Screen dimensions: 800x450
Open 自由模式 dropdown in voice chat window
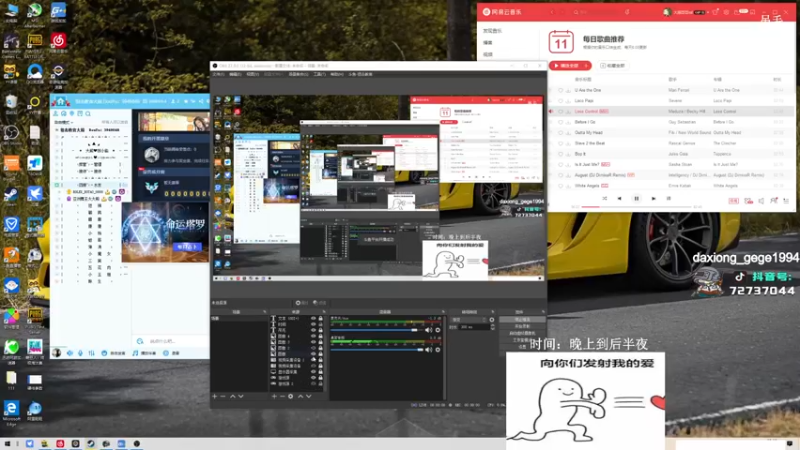point(64,122)
